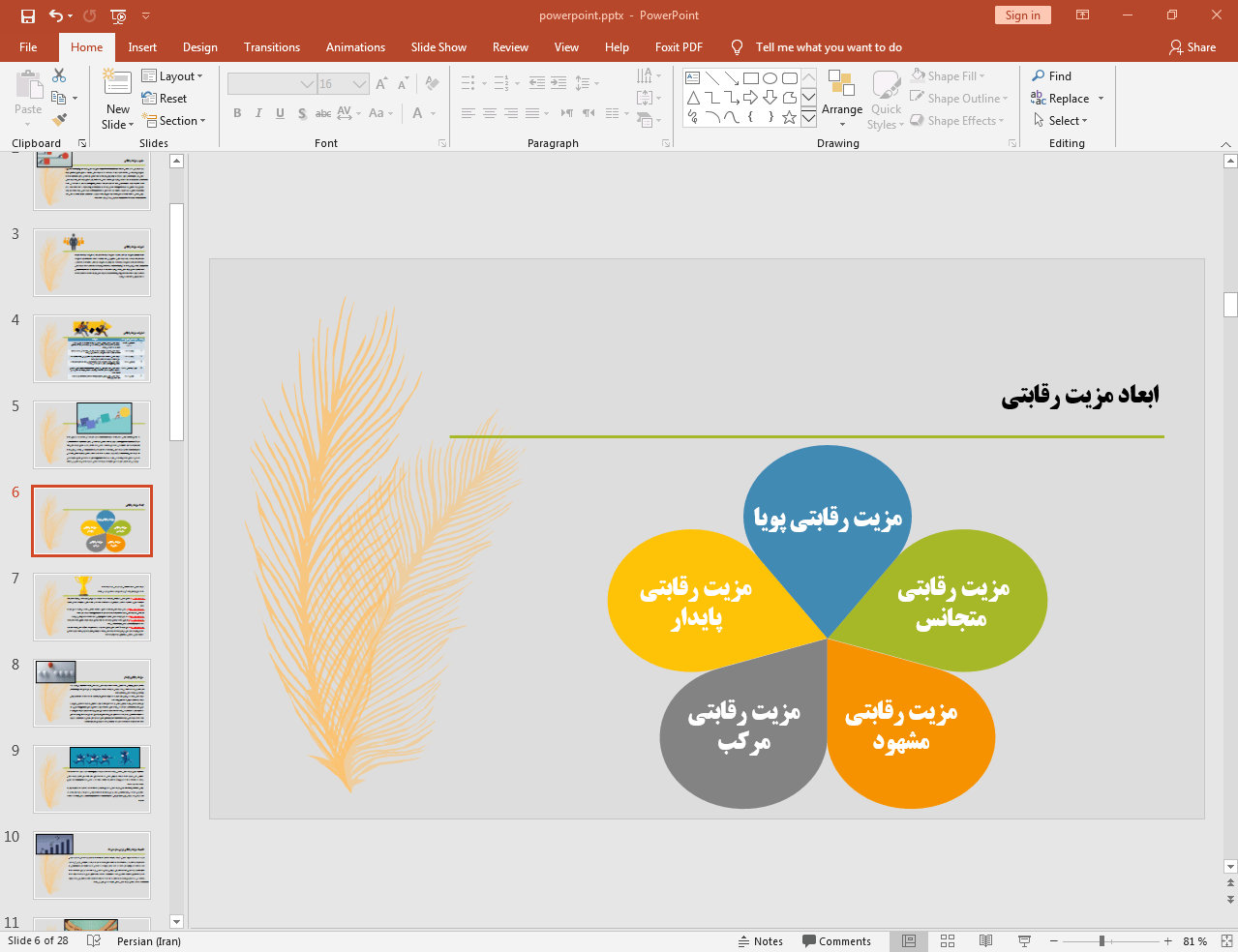The height and width of the screenshot is (952, 1238).
Task: Click the Reset slide button
Action: click(x=165, y=99)
